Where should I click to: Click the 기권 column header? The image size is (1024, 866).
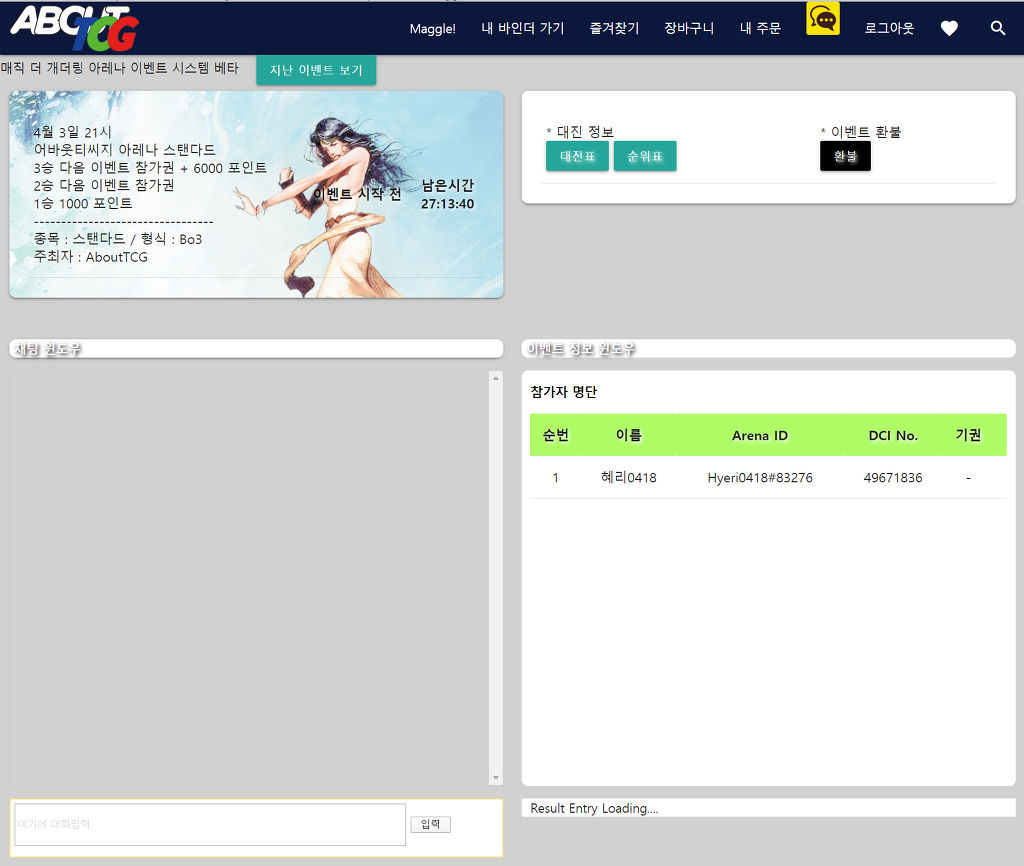[968, 435]
